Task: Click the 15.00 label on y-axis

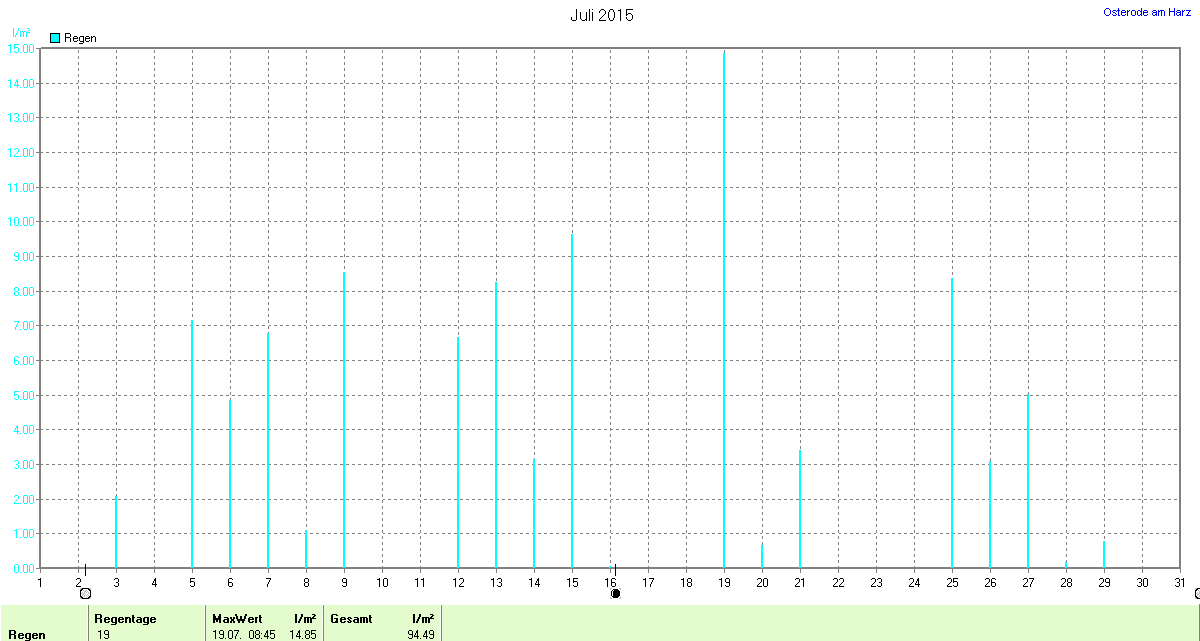Action: click(x=21, y=48)
